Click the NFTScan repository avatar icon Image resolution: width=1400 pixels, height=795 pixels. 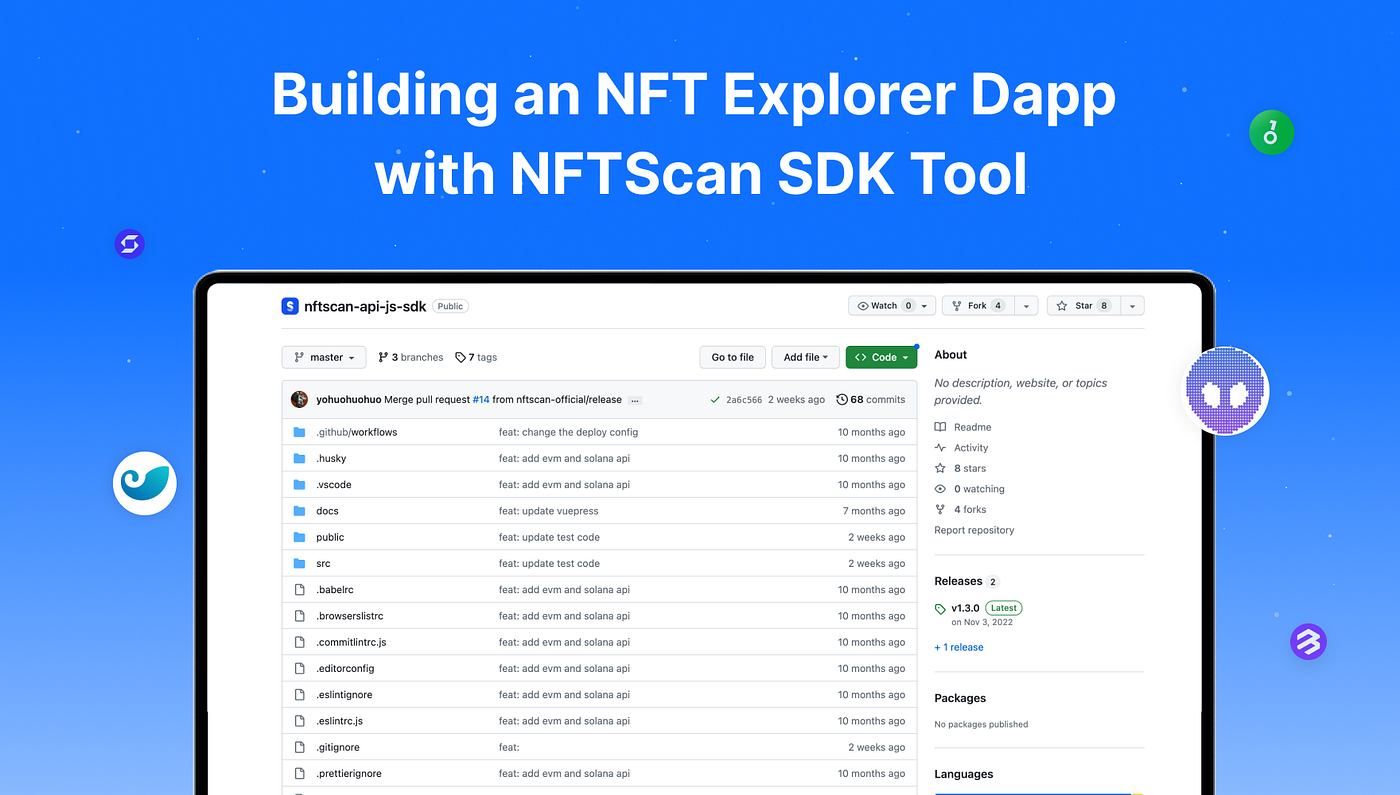point(290,306)
